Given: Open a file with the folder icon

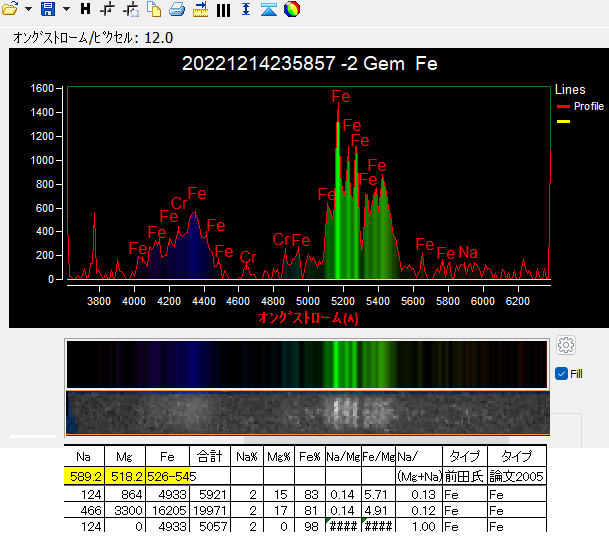Looking at the screenshot, I should (x=10, y=8).
